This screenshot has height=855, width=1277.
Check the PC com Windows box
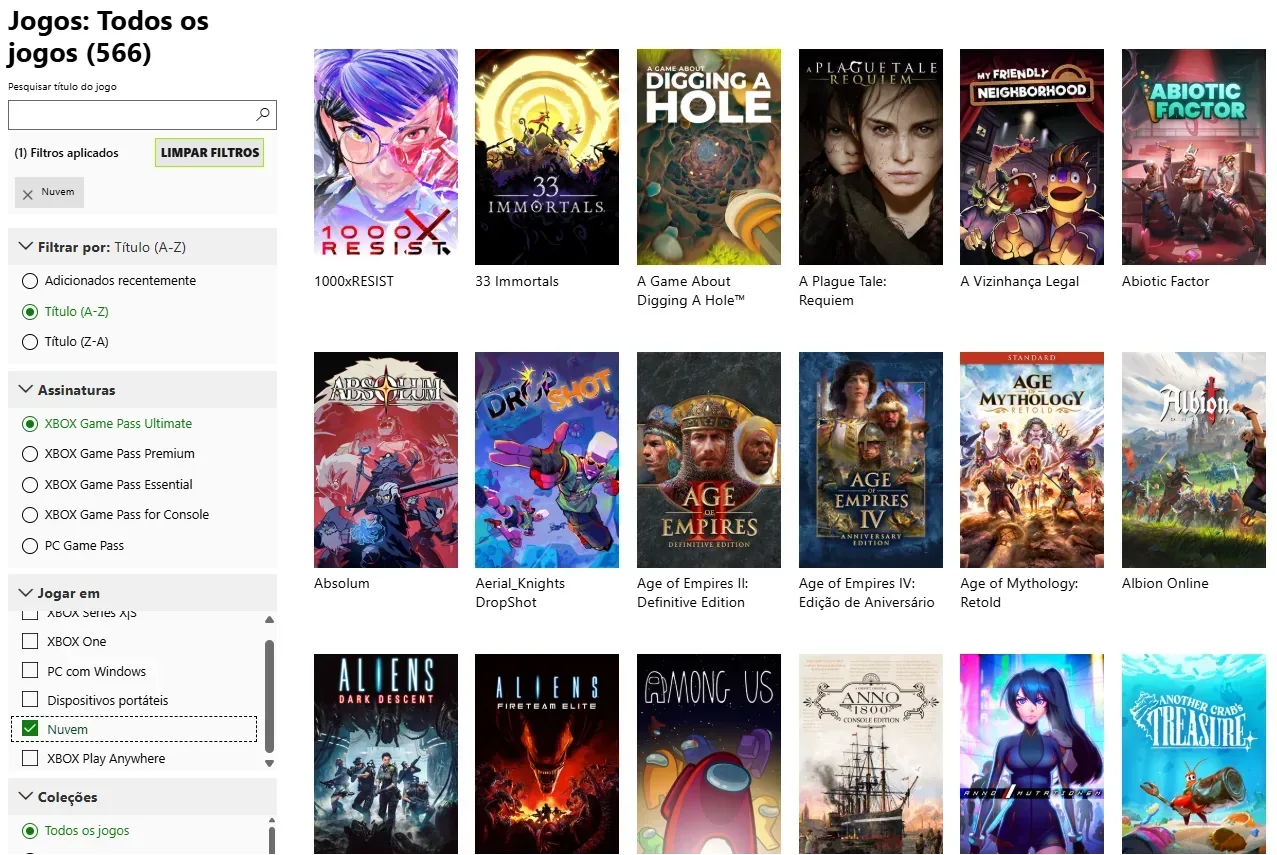click(x=30, y=671)
